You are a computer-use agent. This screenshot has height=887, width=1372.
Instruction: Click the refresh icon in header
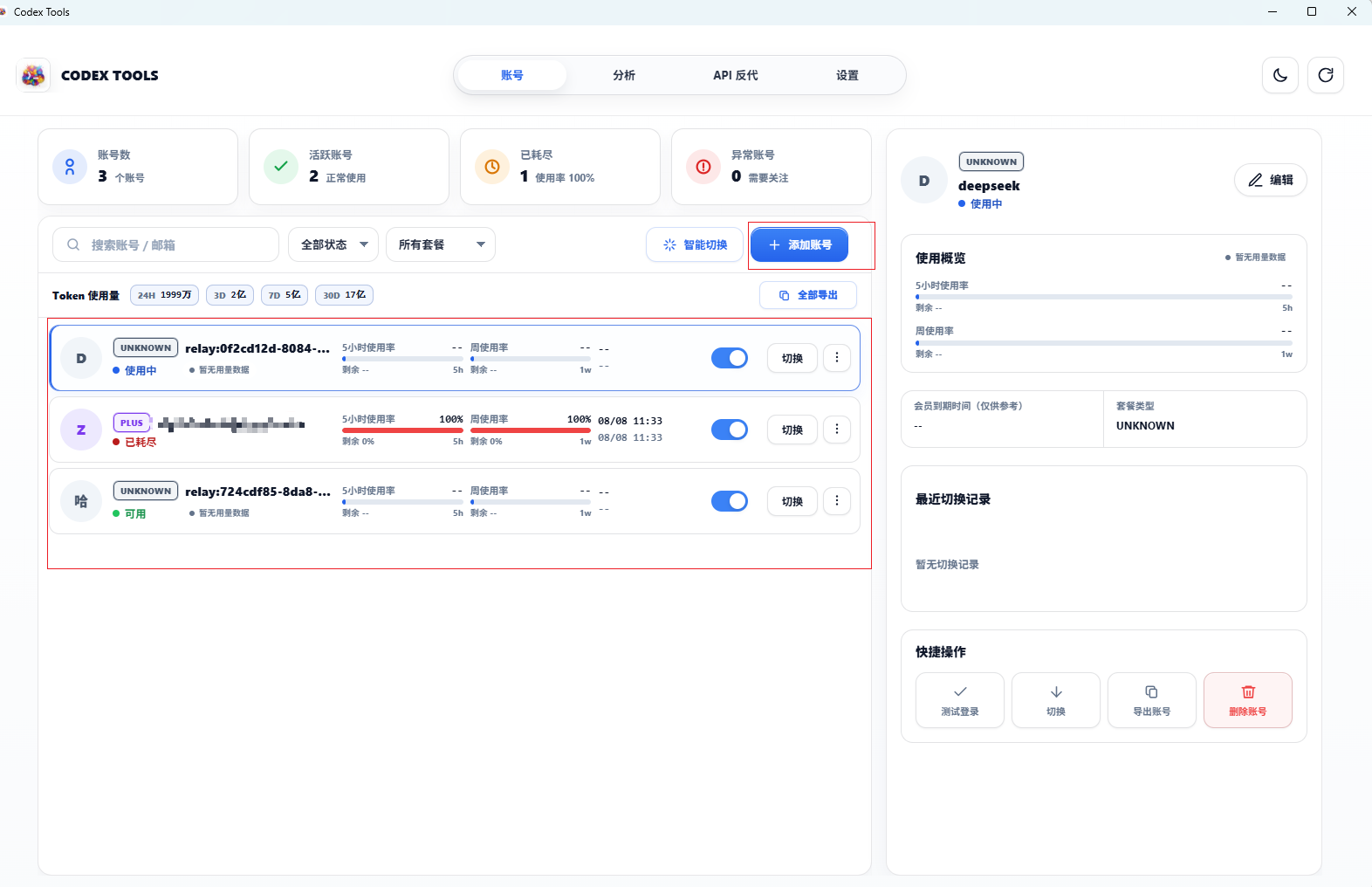click(x=1326, y=75)
